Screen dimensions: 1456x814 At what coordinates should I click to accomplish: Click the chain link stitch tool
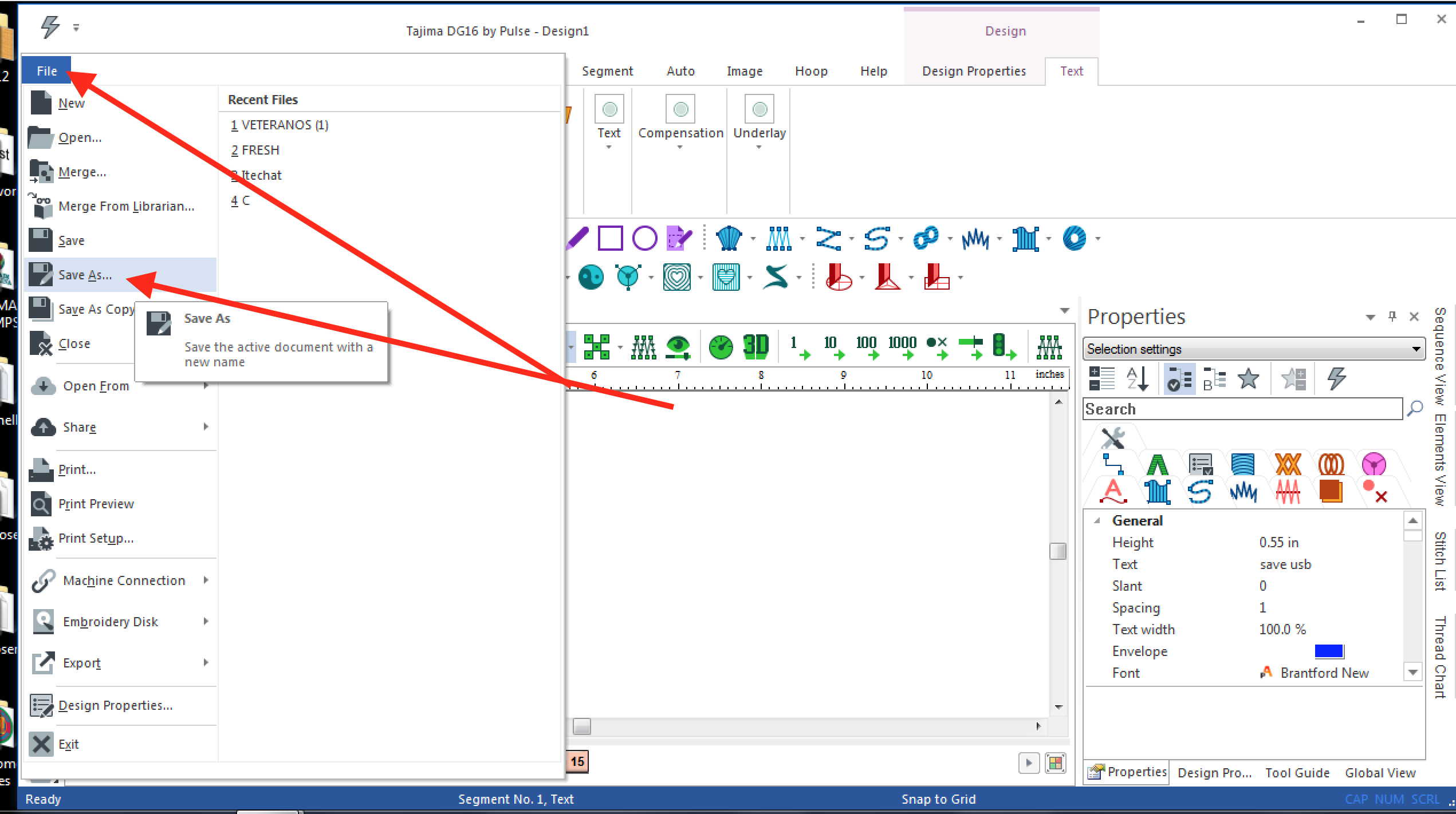[x=926, y=238]
